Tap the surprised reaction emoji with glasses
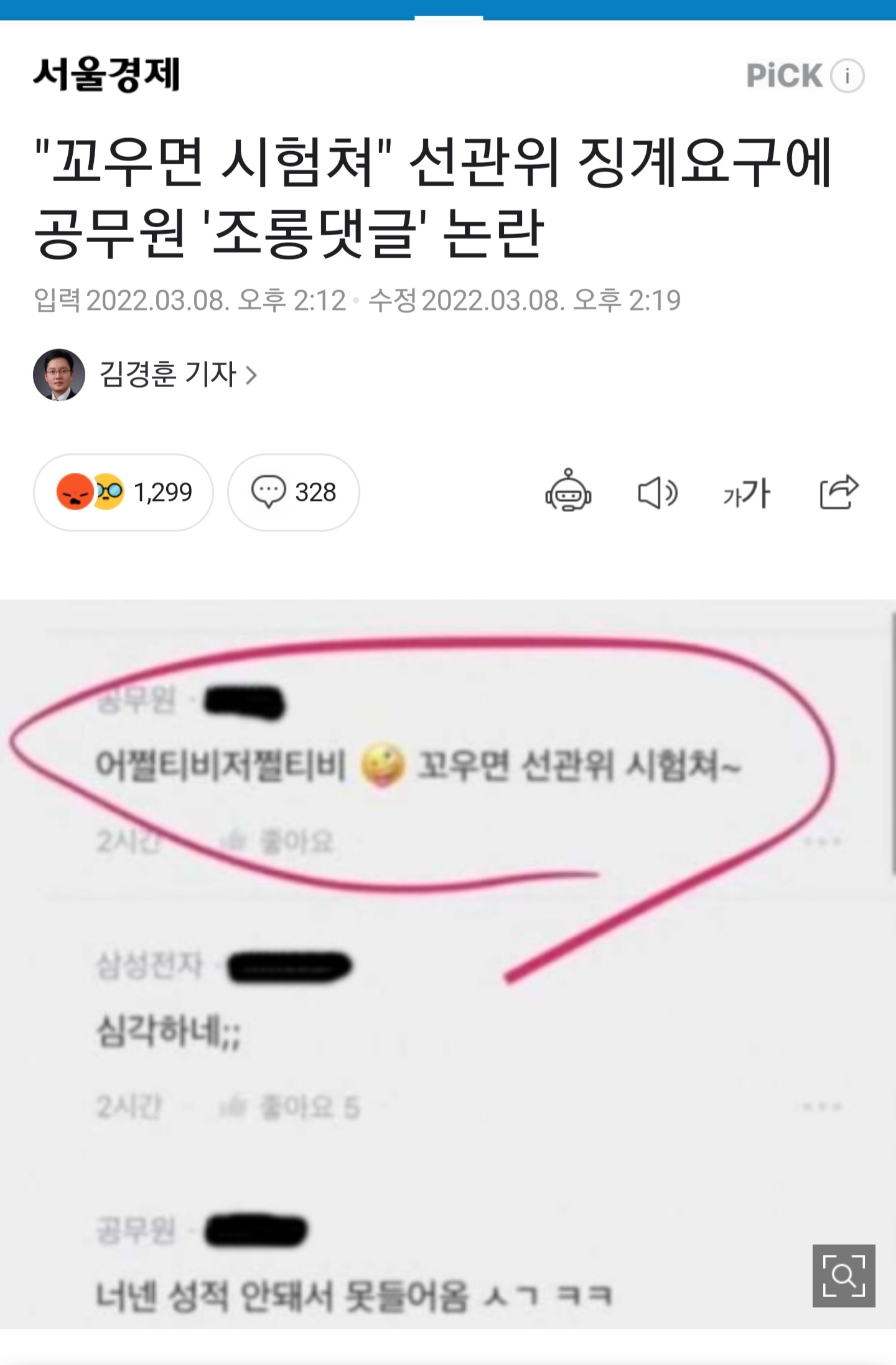The image size is (896, 1365). click(109, 492)
